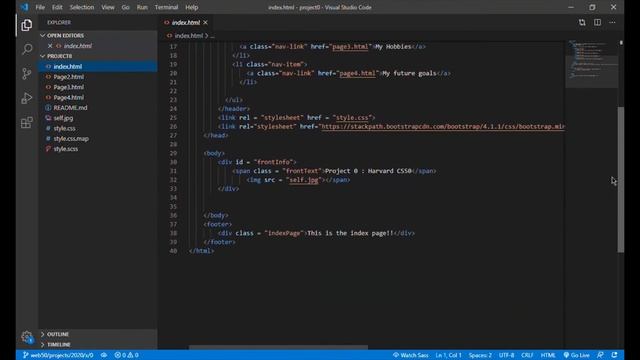Open the Selection menu
Image resolution: width=640 pixels, height=360 pixels.
(x=82, y=7)
